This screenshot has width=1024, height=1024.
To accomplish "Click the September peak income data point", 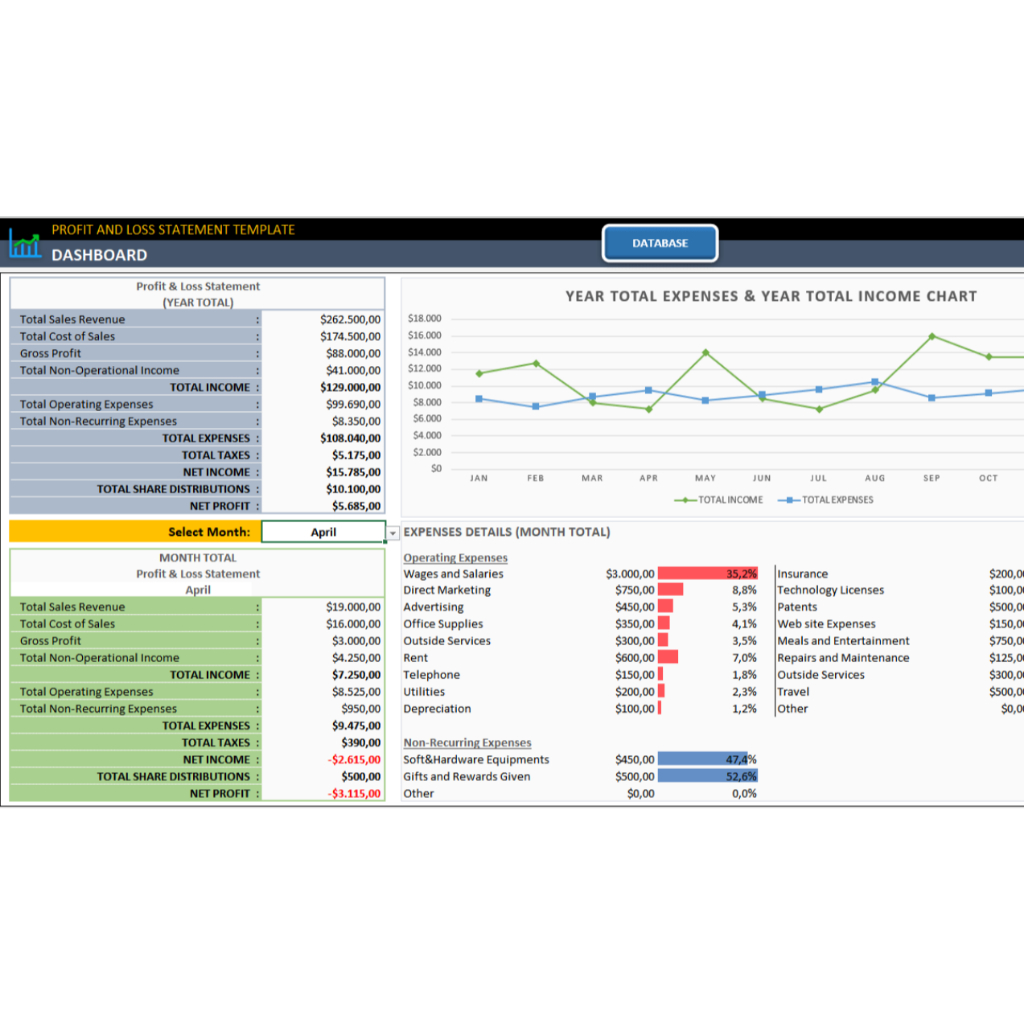I will tap(931, 337).
